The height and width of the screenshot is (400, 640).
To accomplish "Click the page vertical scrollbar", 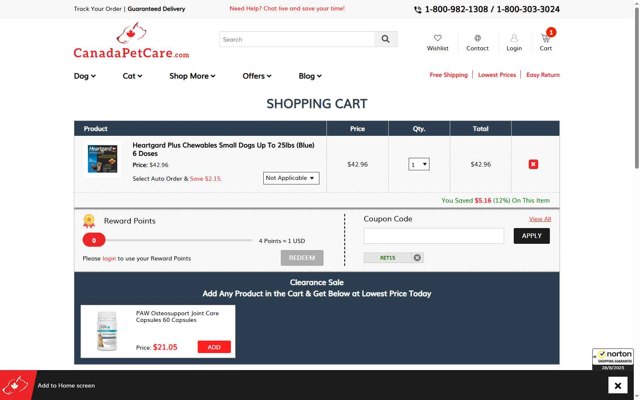I will [637, 86].
